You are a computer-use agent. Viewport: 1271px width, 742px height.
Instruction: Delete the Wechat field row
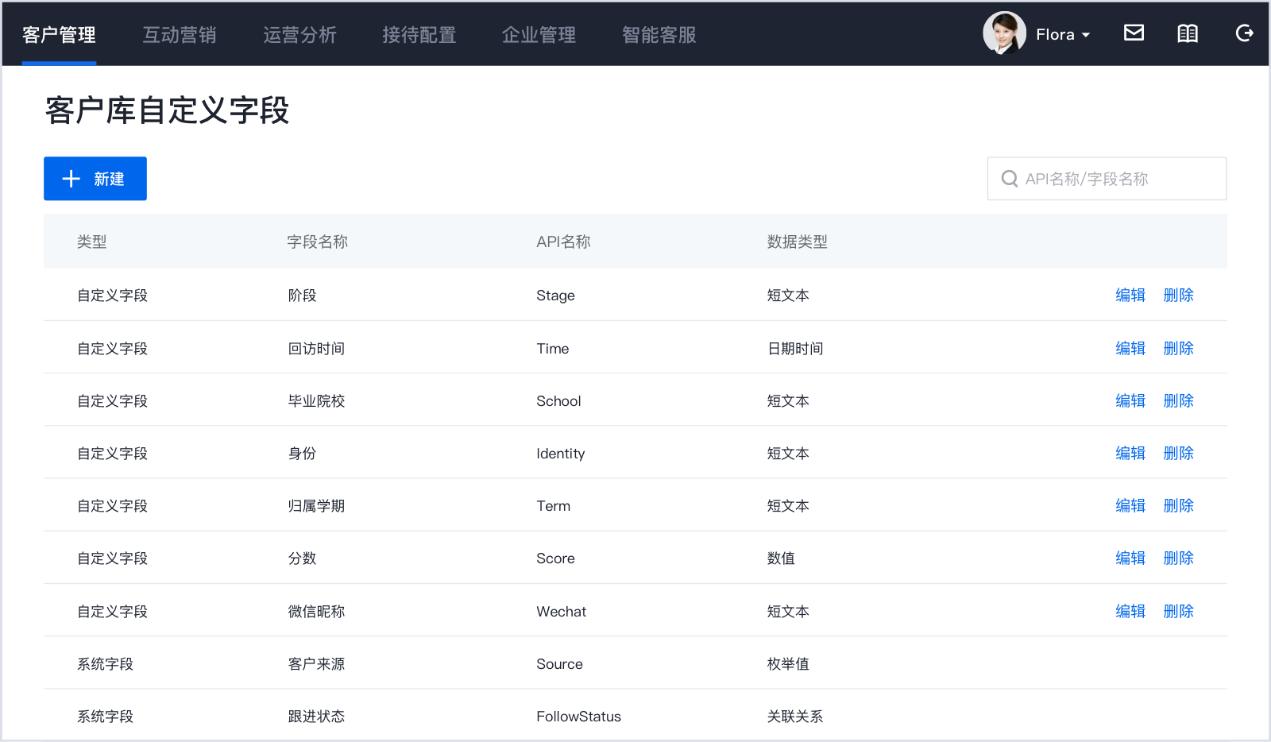tap(1178, 611)
